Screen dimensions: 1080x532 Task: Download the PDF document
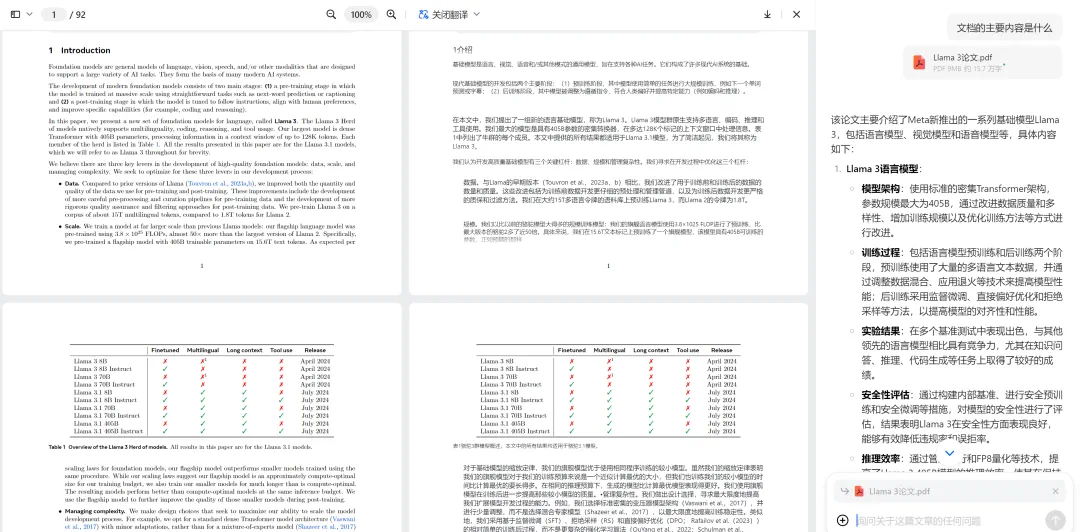(x=767, y=15)
